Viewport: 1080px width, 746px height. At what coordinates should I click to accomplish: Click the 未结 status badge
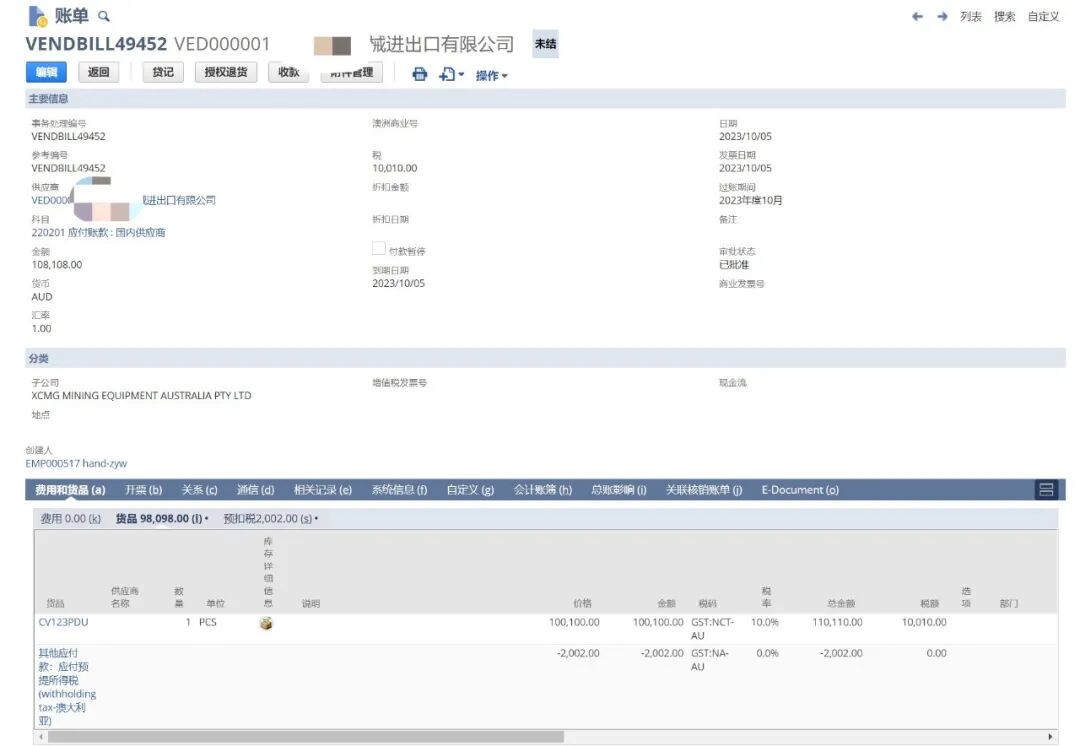(x=546, y=44)
